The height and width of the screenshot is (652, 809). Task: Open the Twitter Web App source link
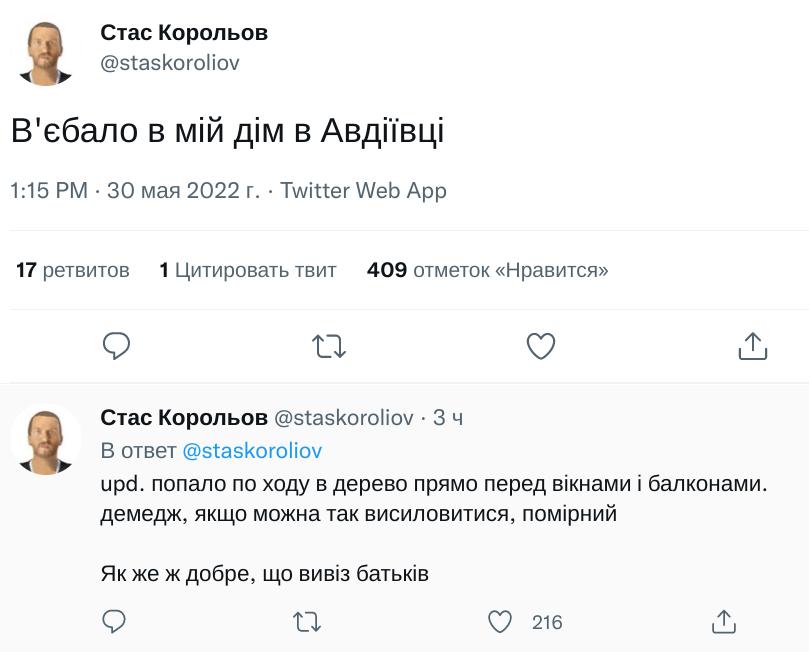tap(363, 190)
